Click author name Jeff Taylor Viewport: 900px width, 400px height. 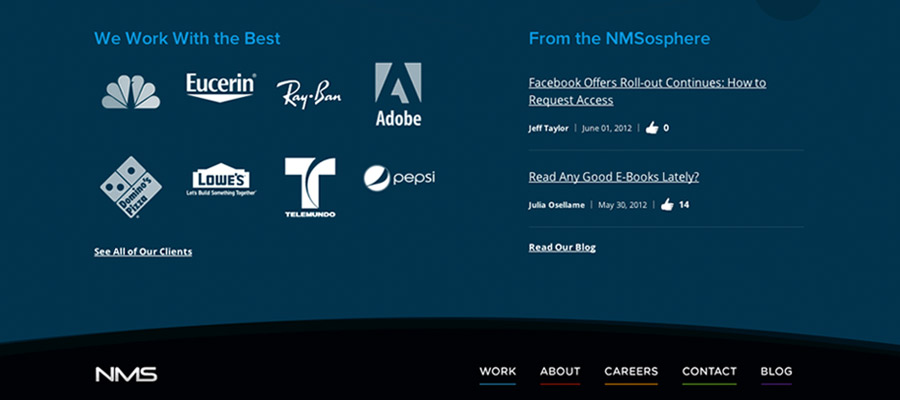(548, 129)
